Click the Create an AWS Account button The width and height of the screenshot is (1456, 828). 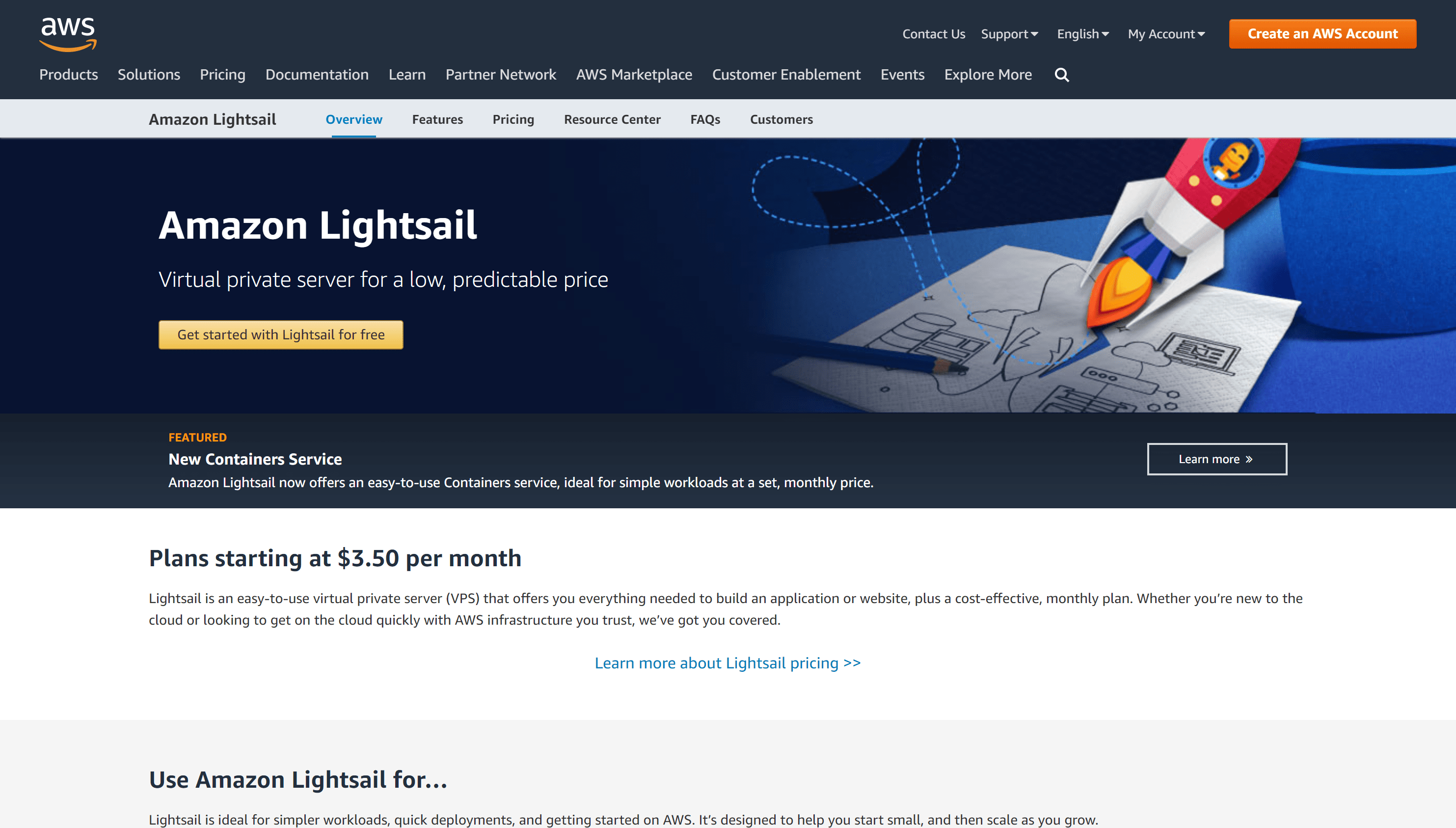[x=1321, y=33]
